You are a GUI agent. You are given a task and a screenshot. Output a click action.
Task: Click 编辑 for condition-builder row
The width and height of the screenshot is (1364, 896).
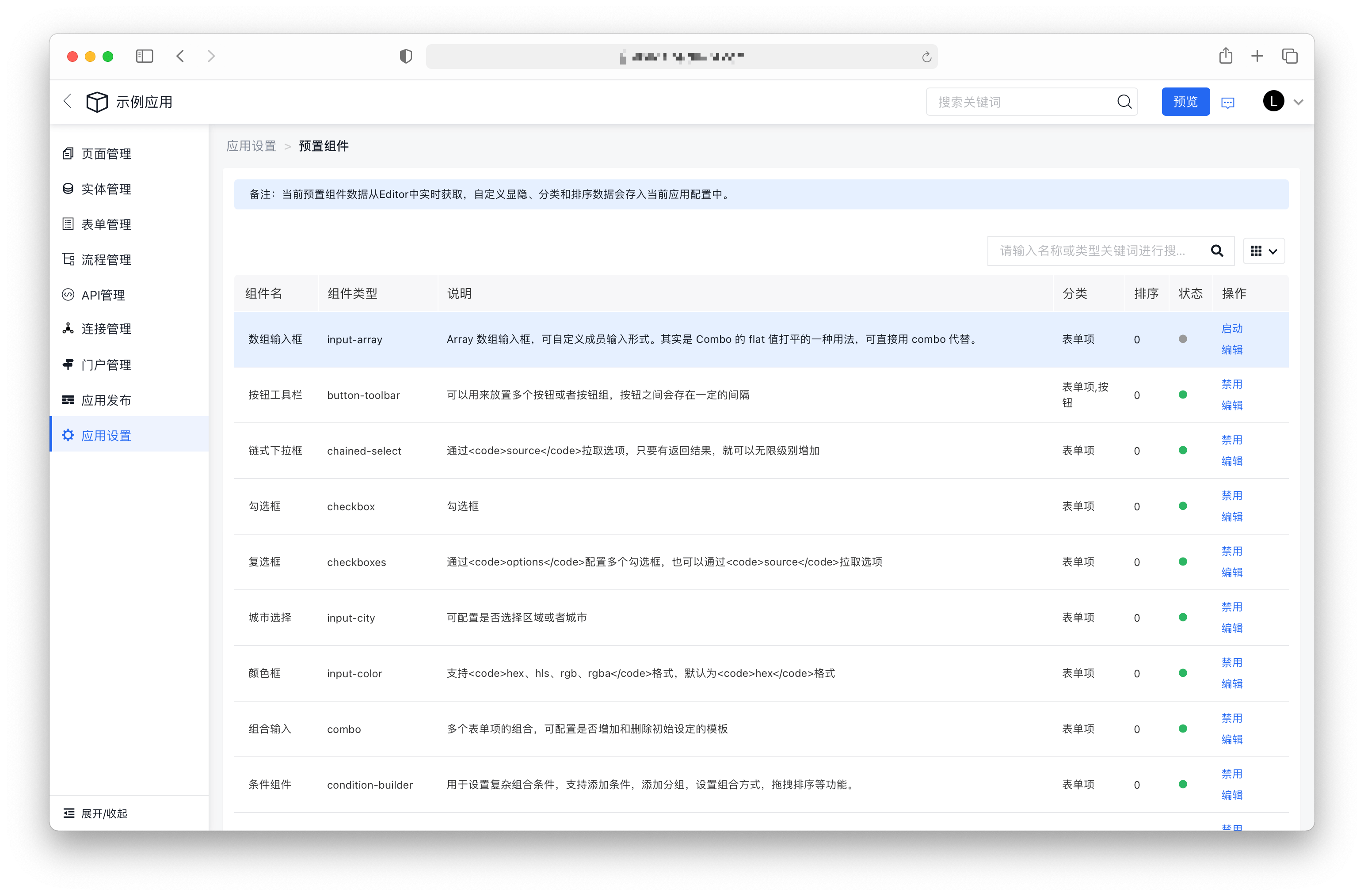(x=1231, y=794)
